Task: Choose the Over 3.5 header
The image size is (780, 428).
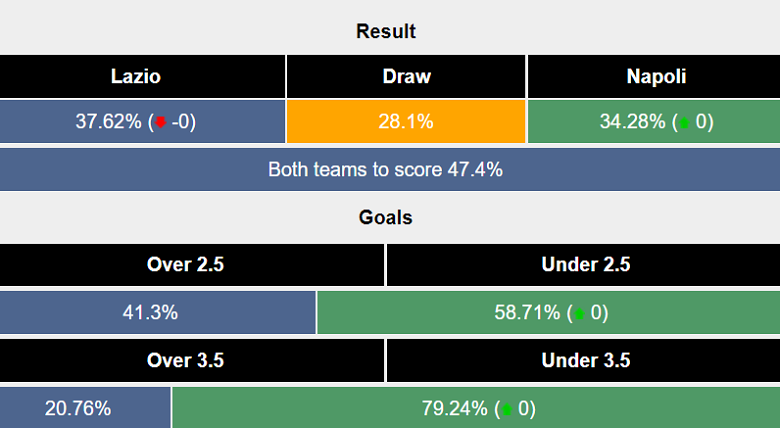Action: click(x=192, y=360)
